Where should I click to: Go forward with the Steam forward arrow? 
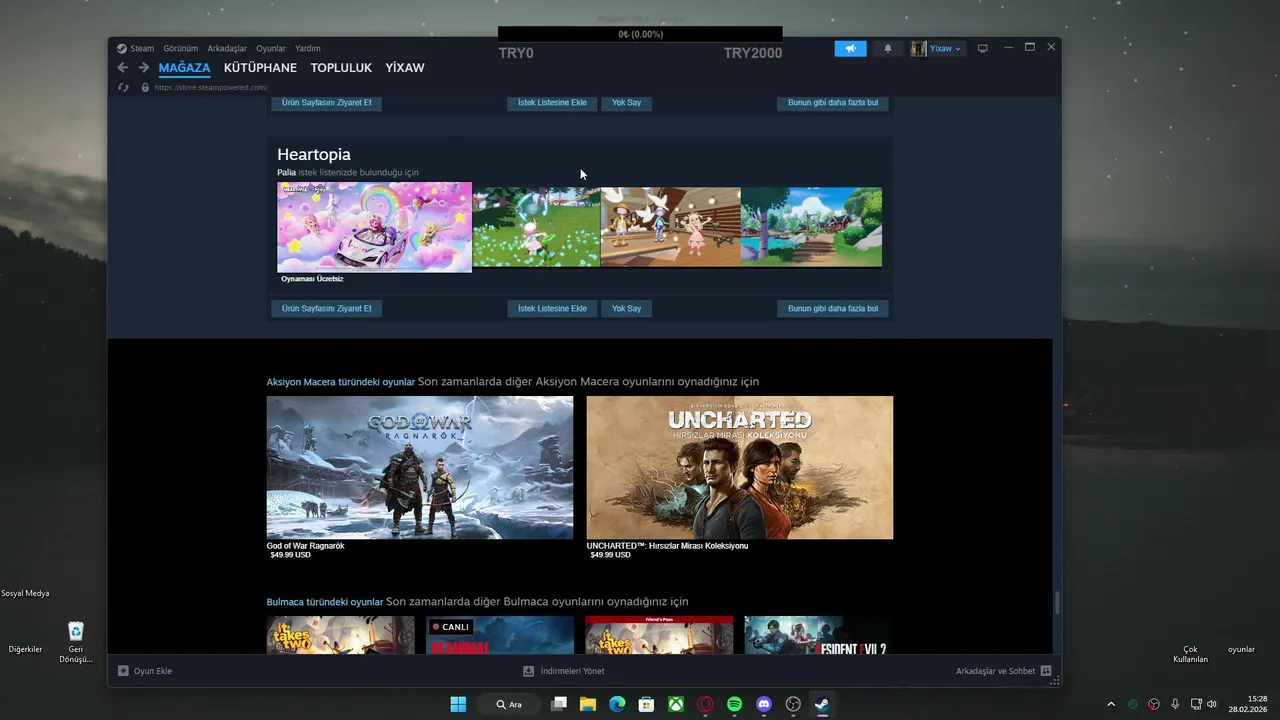click(x=143, y=68)
